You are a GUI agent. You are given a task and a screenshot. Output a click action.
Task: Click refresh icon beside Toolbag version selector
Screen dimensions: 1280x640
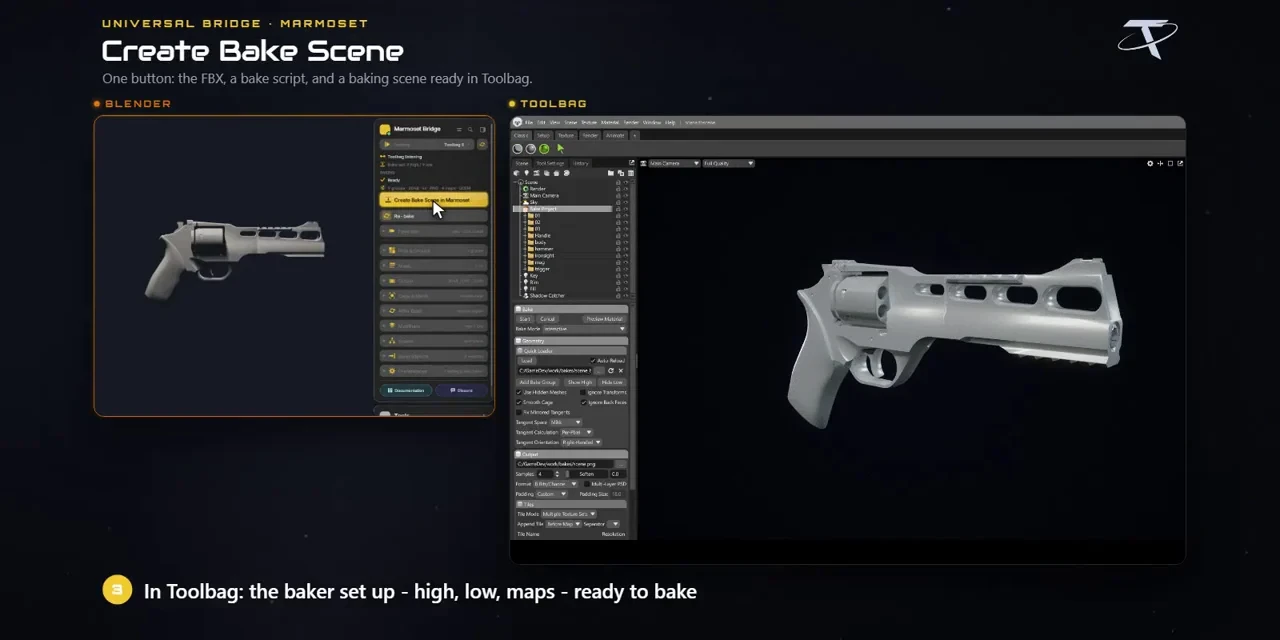(482, 145)
